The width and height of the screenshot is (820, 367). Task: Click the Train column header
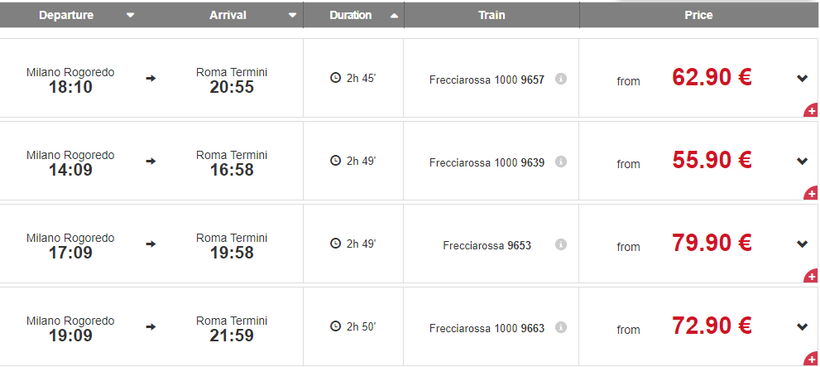click(x=492, y=15)
